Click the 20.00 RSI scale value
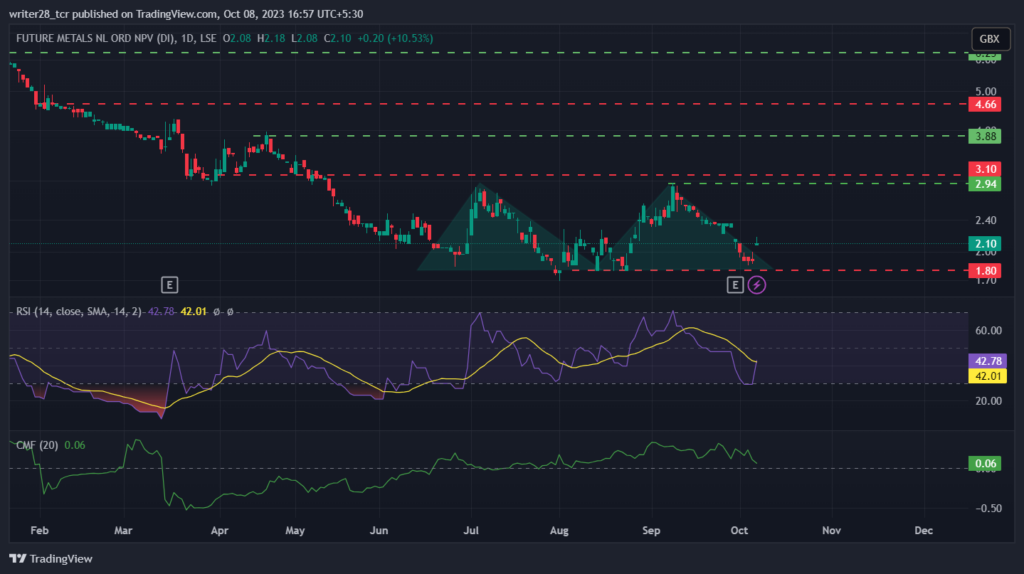 click(x=988, y=401)
